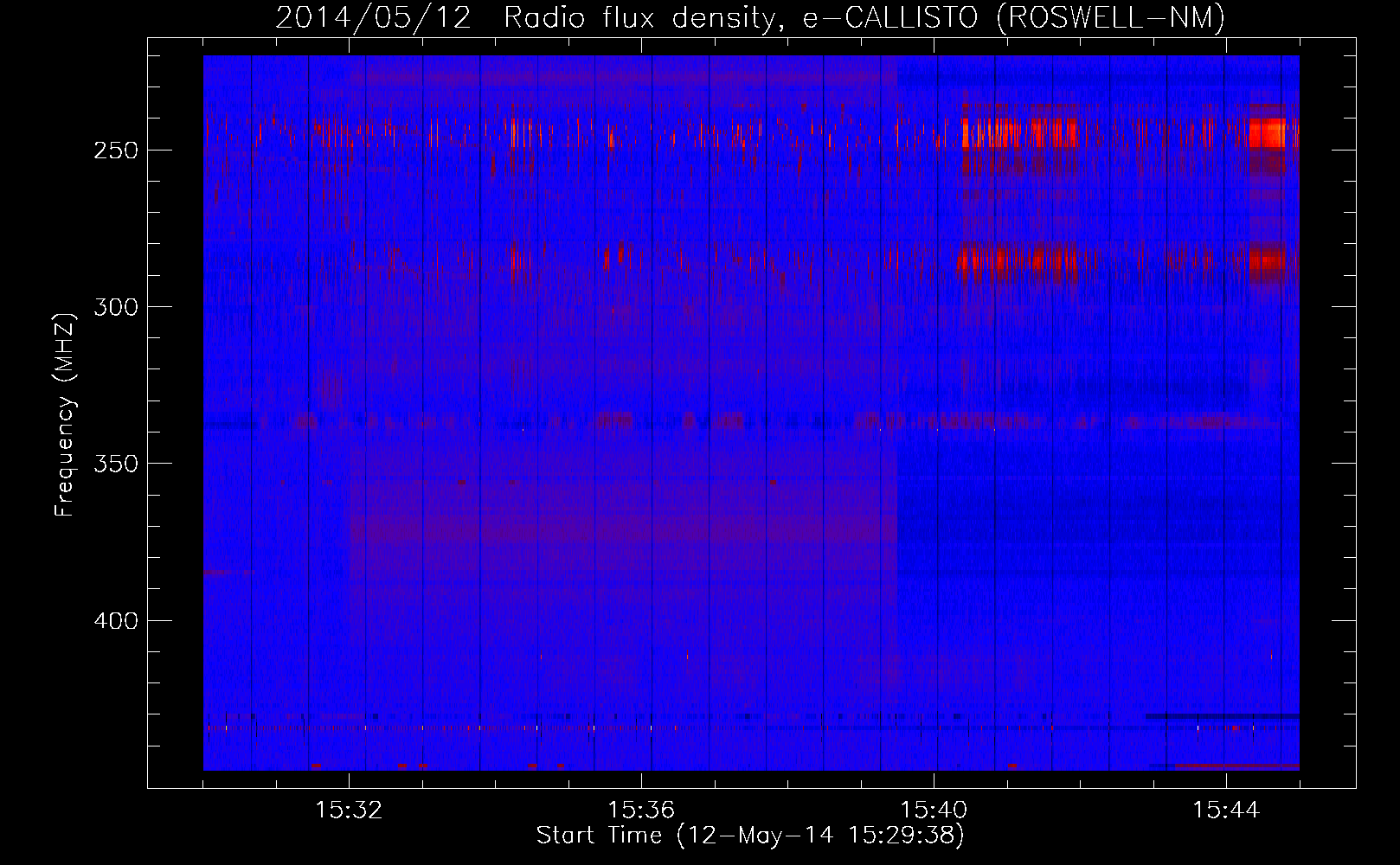Click the 400 frequency tick label
This screenshot has height=865, width=1400.
[114, 621]
